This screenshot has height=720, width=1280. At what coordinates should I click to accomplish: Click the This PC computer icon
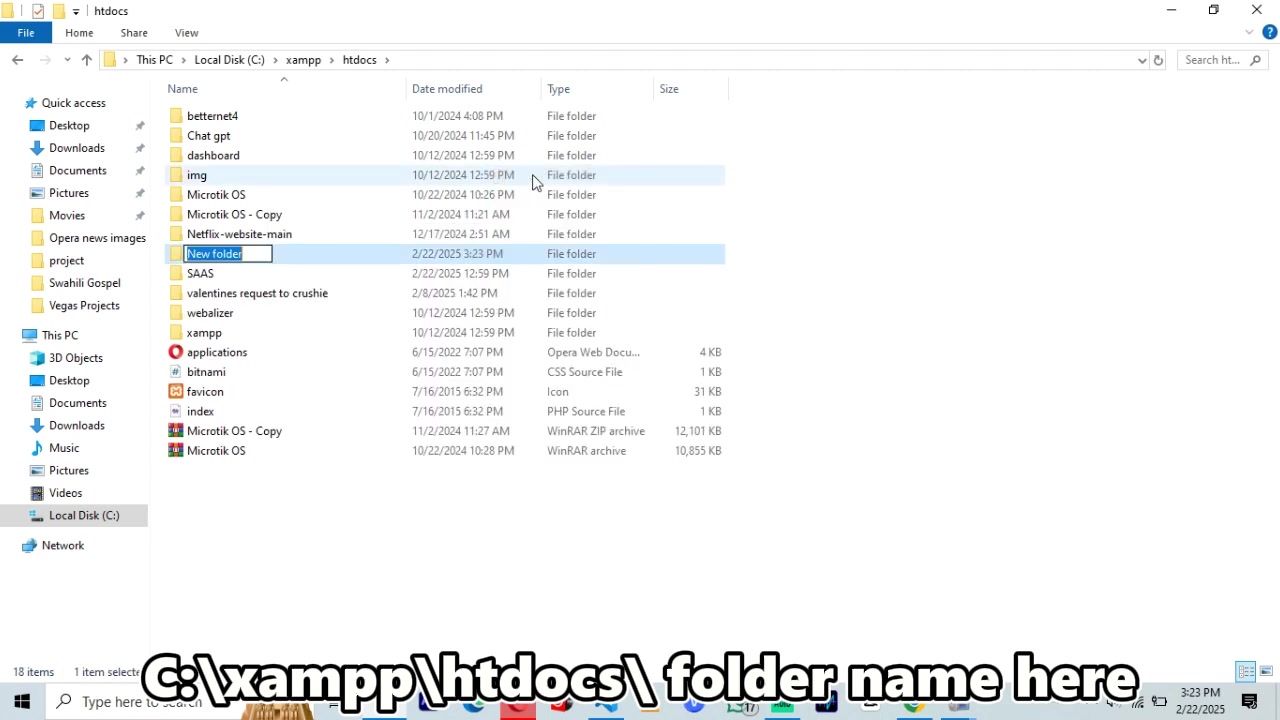[x=30, y=336]
